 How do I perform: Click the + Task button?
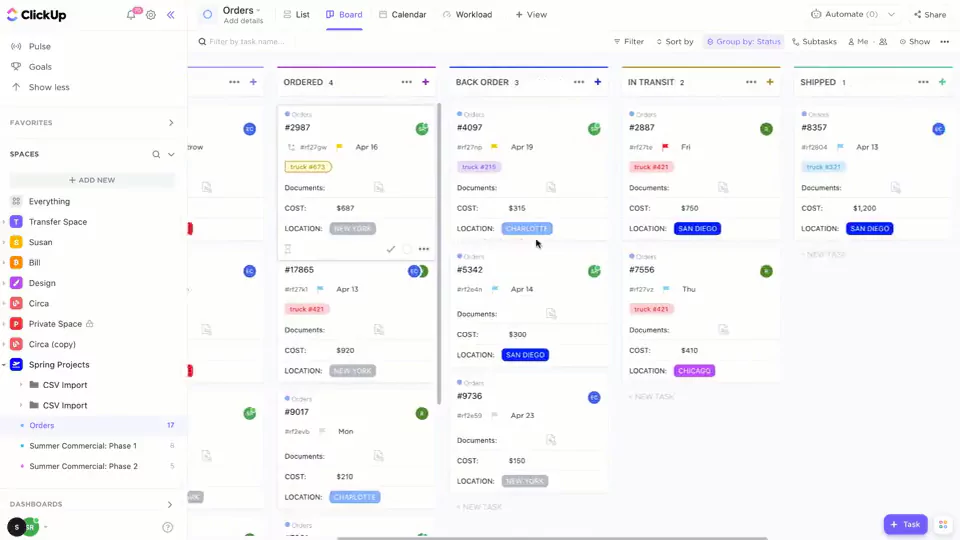click(x=906, y=525)
